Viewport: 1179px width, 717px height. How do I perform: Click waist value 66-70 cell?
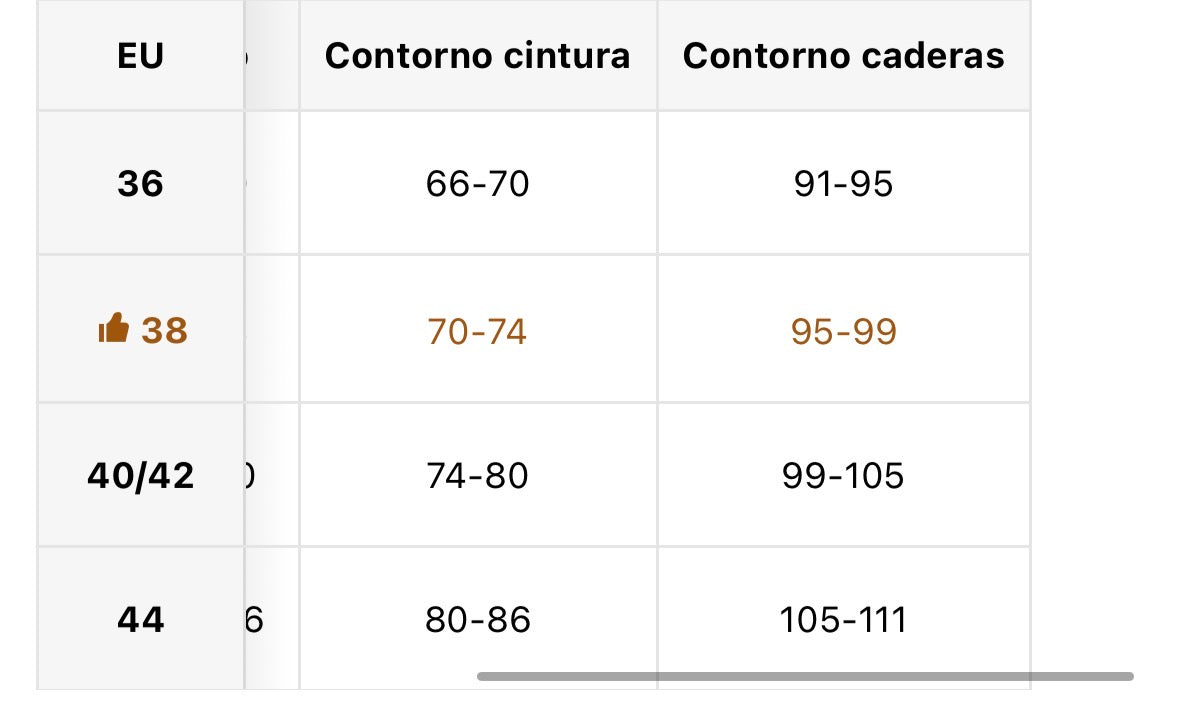point(478,183)
